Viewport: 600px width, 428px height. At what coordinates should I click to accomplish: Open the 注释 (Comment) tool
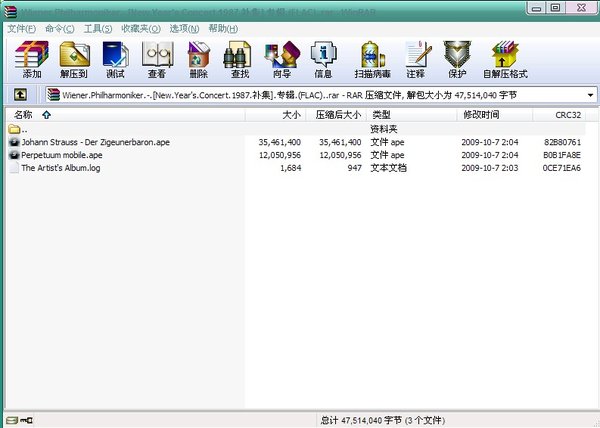click(417, 59)
